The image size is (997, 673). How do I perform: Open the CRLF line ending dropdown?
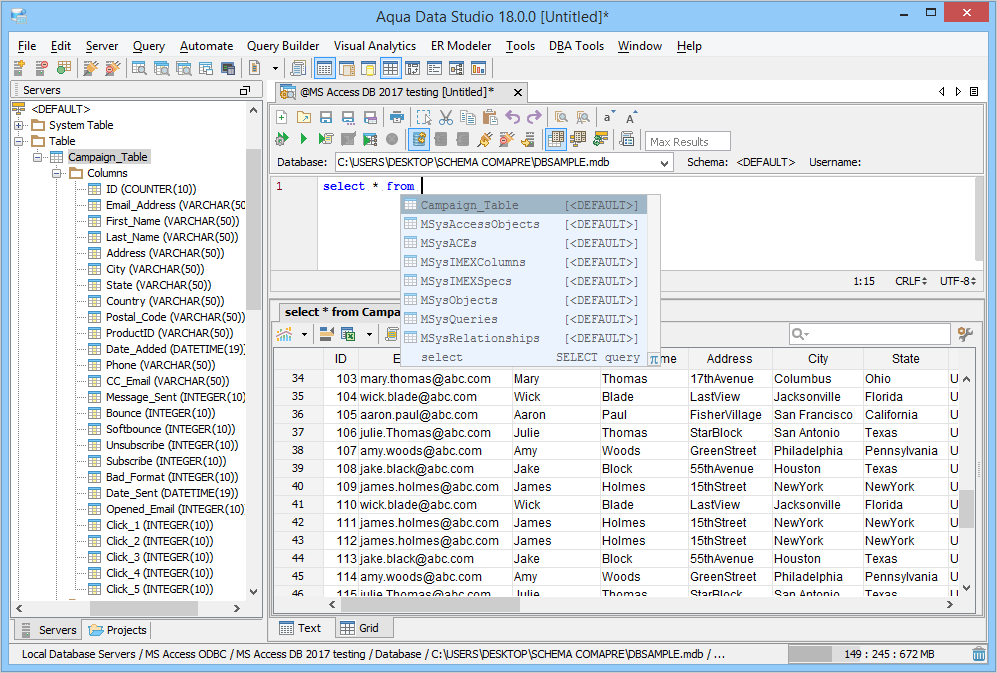click(x=911, y=282)
